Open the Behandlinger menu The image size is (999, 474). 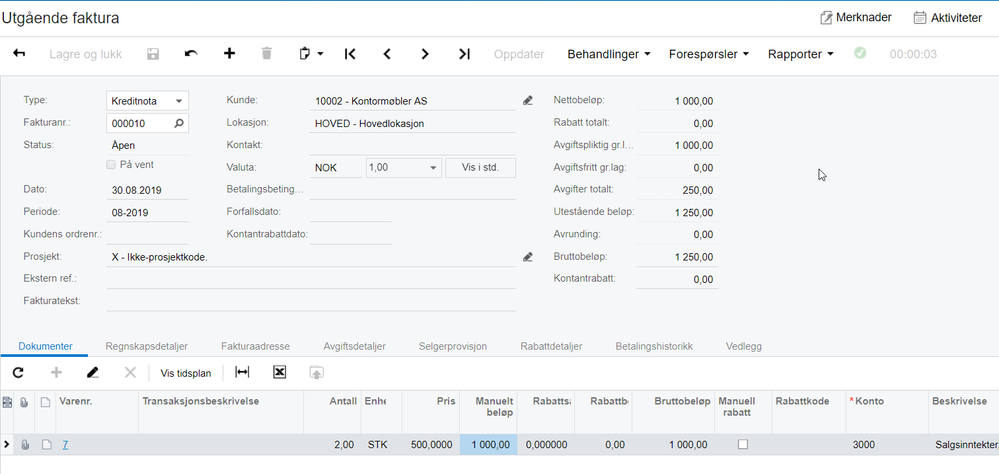(x=609, y=54)
